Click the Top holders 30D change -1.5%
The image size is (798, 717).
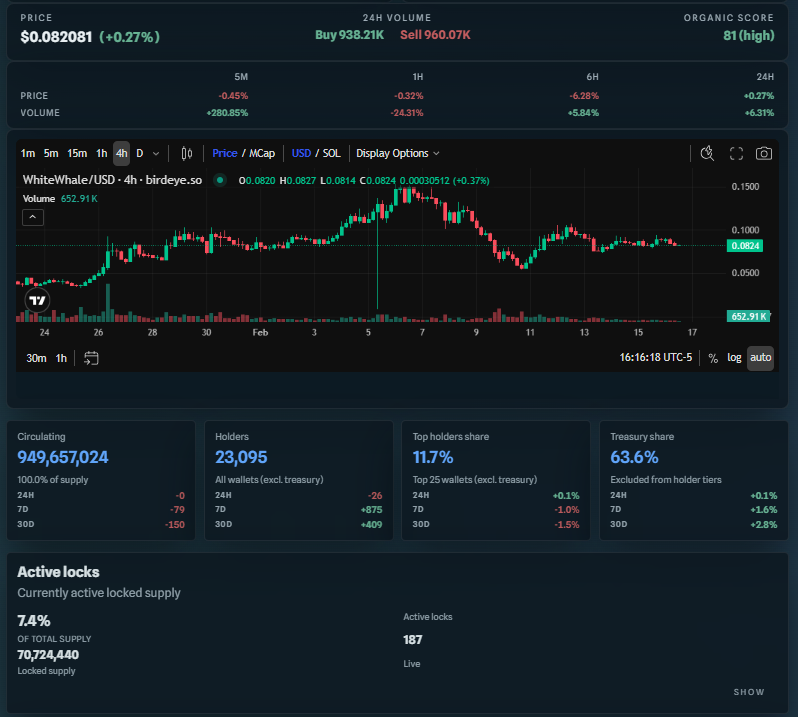[566, 525]
